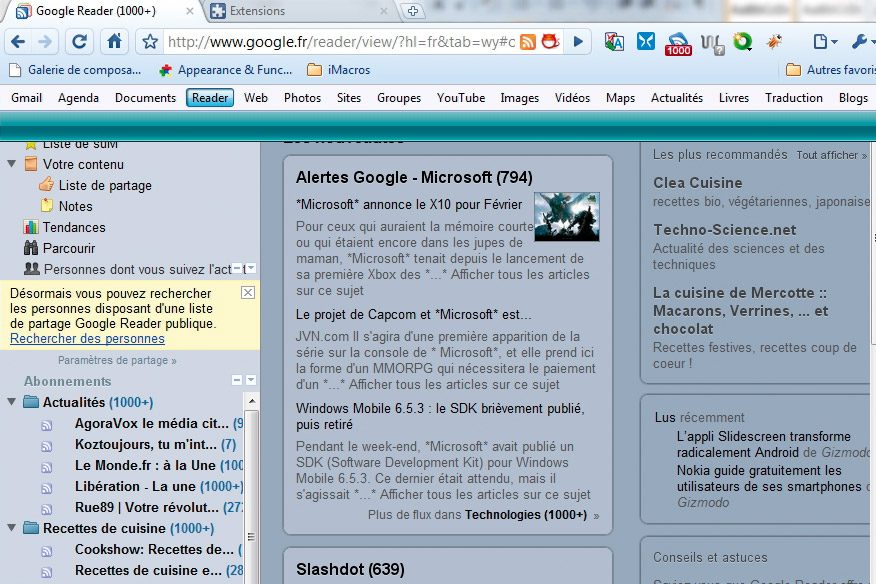876x584 pixels.
Task: Open the iMacros bookmark folder
Action: [339, 70]
